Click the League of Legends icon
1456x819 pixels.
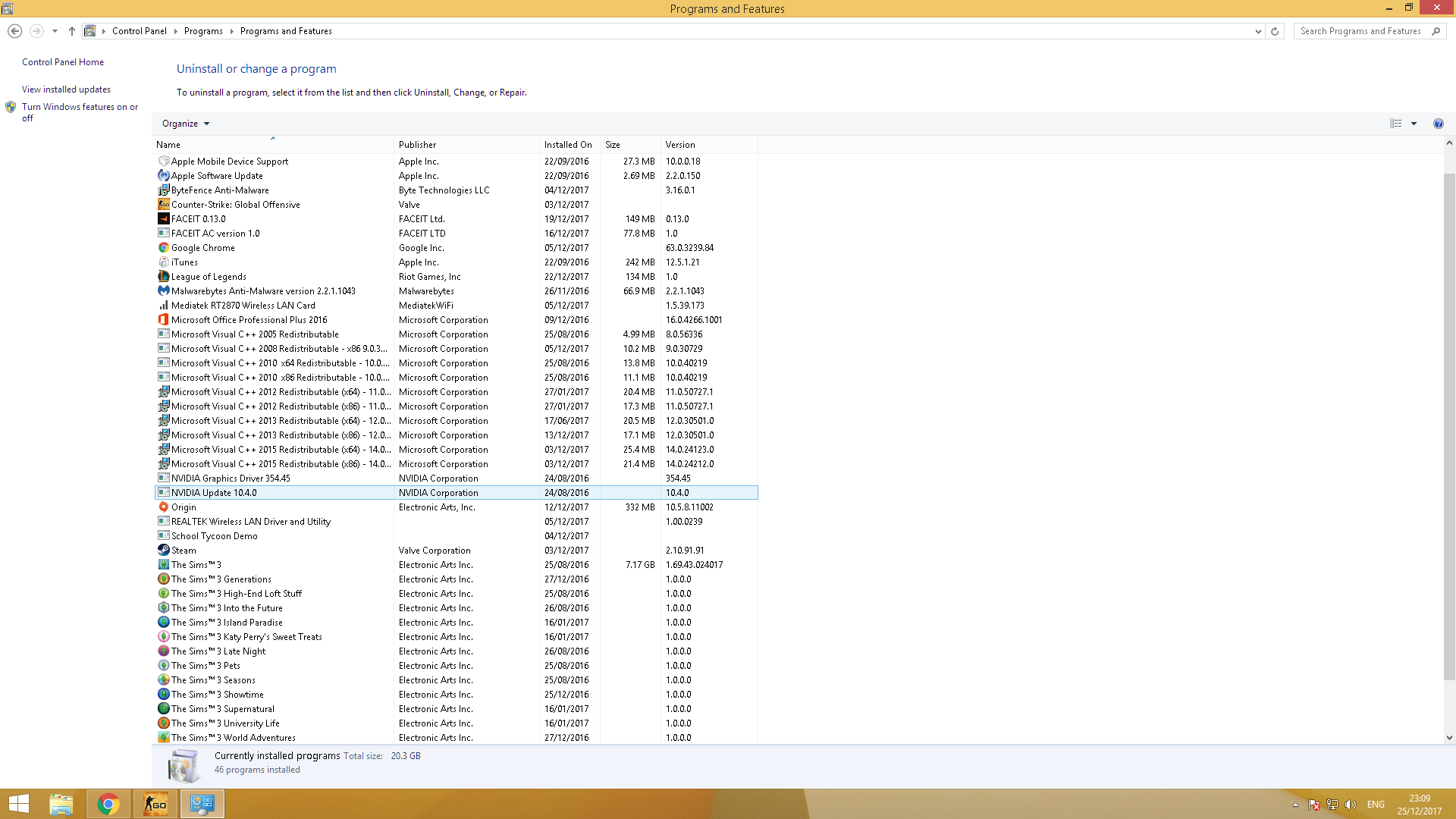point(163,277)
